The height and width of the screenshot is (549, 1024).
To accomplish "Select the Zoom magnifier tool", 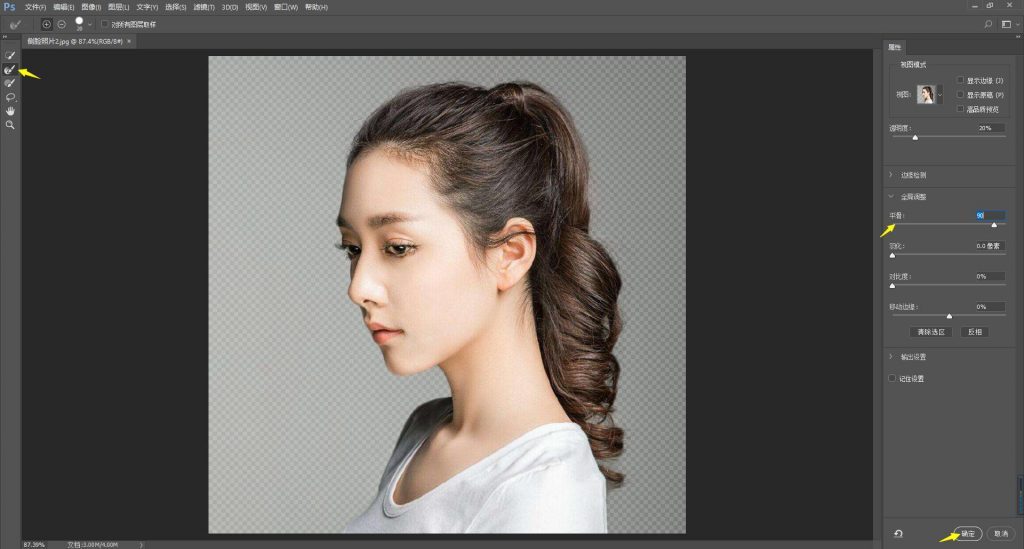I will point(10,125).
